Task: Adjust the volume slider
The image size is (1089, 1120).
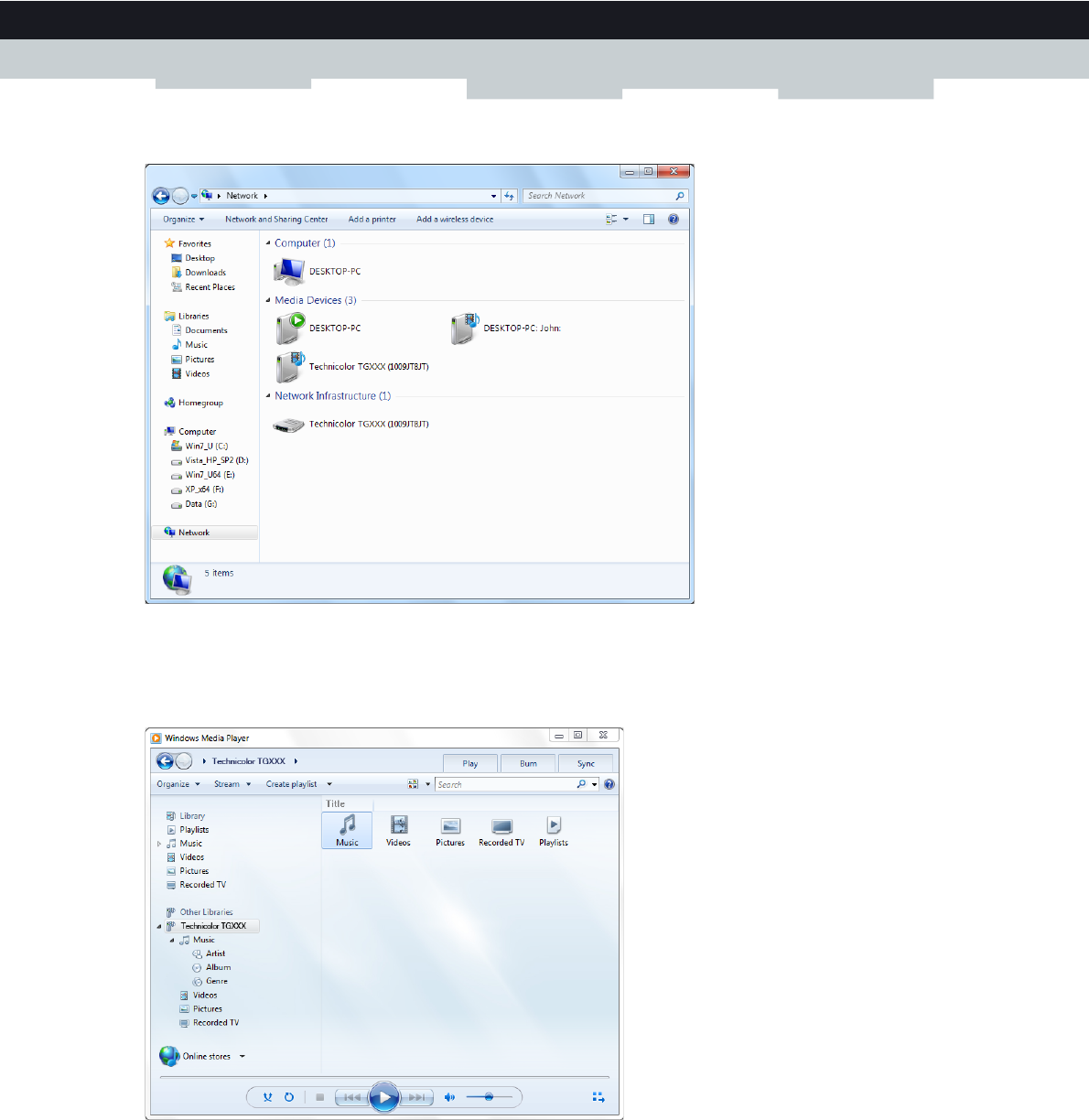Action: click(x=489, y=1097)
